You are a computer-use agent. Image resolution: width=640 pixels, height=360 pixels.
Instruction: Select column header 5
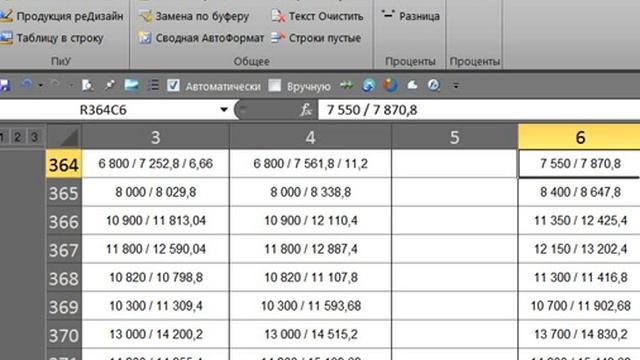click(455, 137)
